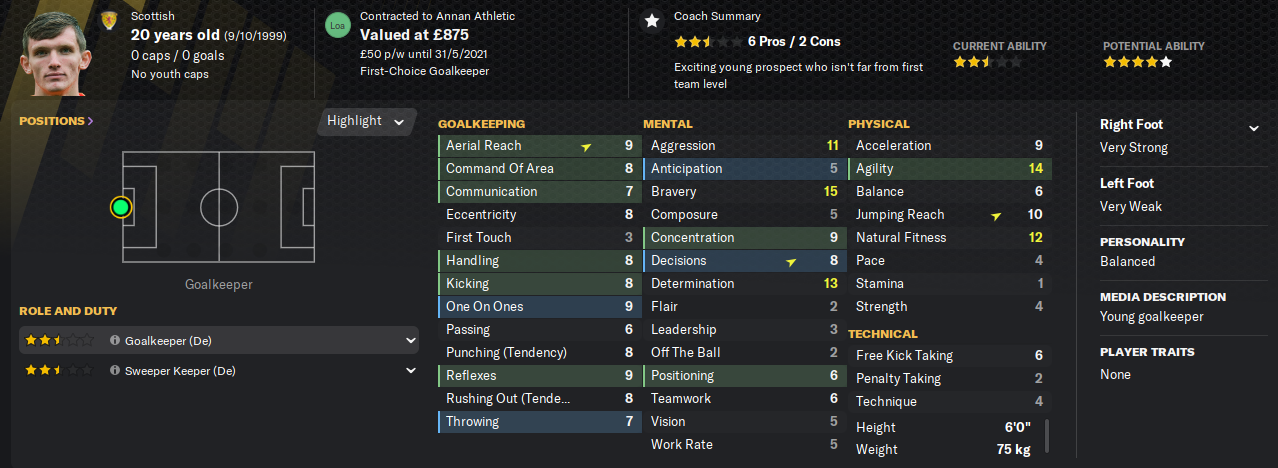The width and height of the screenshot is (1278, 468).
Task: Open the Highlight dropdown
Action: click(x=366, y=121)
